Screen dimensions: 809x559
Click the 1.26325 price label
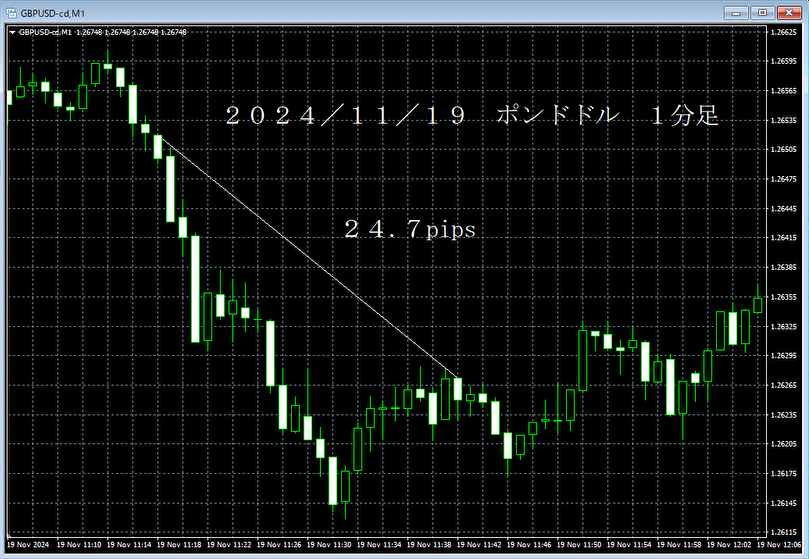783,326
